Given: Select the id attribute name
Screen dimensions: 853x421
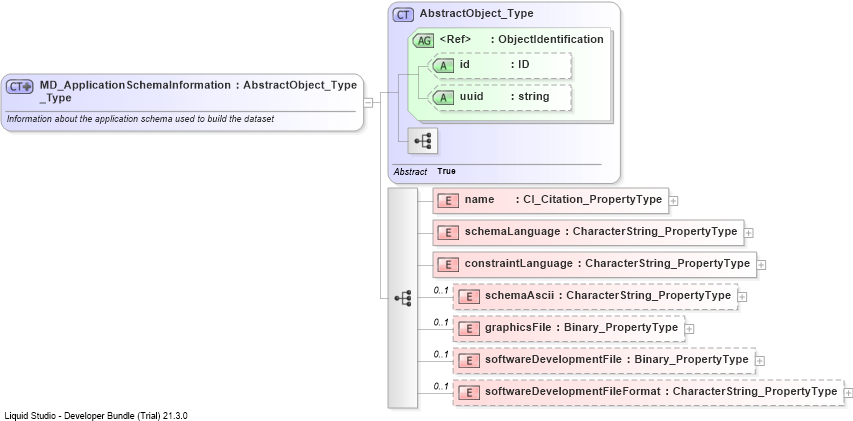Looking at the screenshot, I should pyautogui.click(x=465, y=65).
